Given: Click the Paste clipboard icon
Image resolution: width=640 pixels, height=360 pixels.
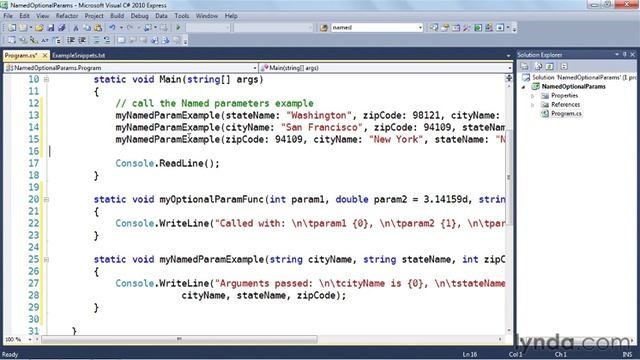Looking at the screenshot, I should (x=98, y=28).
